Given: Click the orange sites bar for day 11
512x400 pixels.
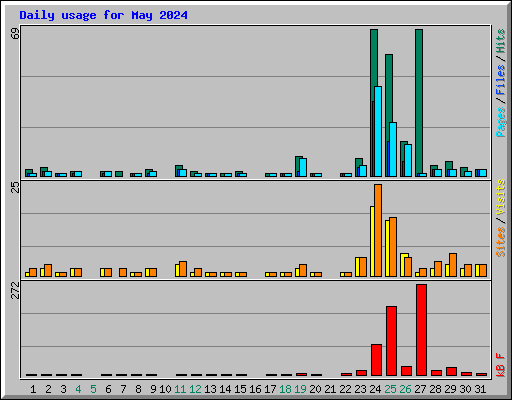Looking at the screenshot, I should [183, 269].
